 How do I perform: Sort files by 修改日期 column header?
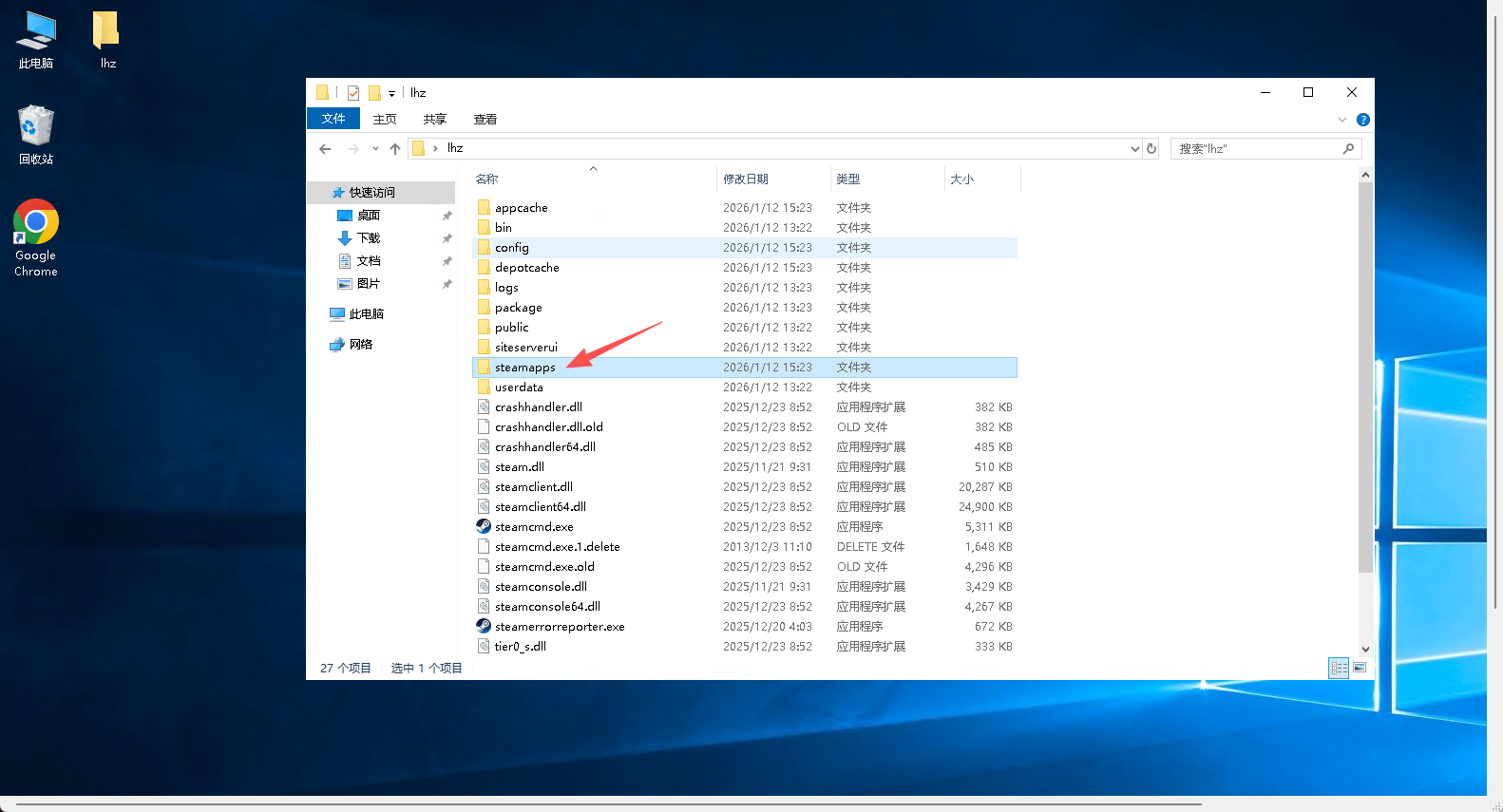coord(746,179)
